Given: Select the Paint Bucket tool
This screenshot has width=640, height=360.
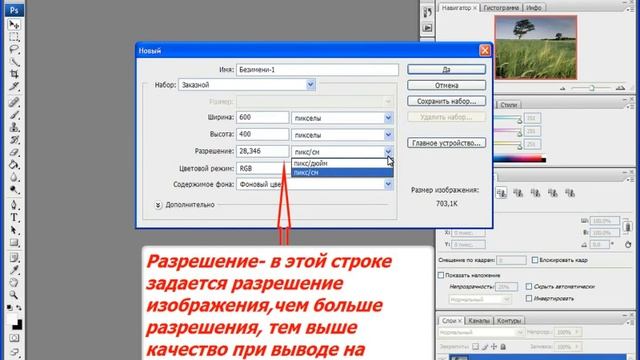Looking at the screenshot, I should click(x=14, y=165).
